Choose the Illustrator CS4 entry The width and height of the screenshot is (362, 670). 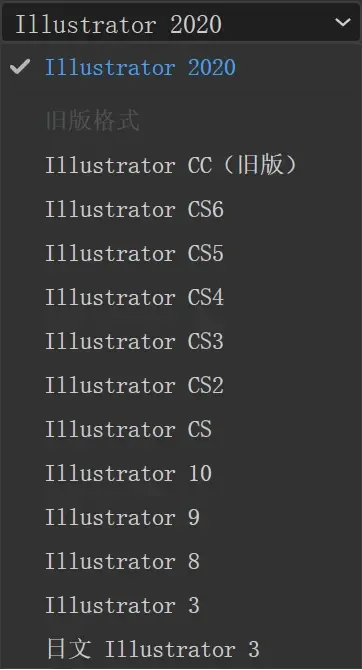181,297
